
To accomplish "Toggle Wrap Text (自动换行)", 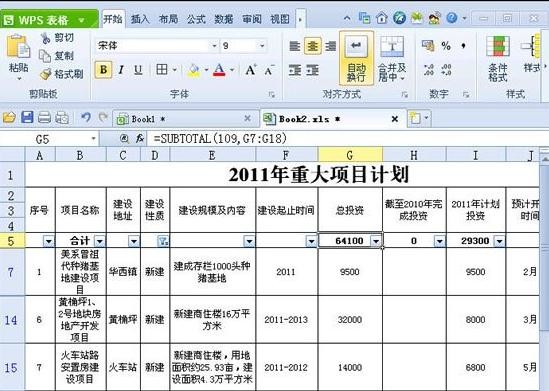I will click(x=356, y=58).
